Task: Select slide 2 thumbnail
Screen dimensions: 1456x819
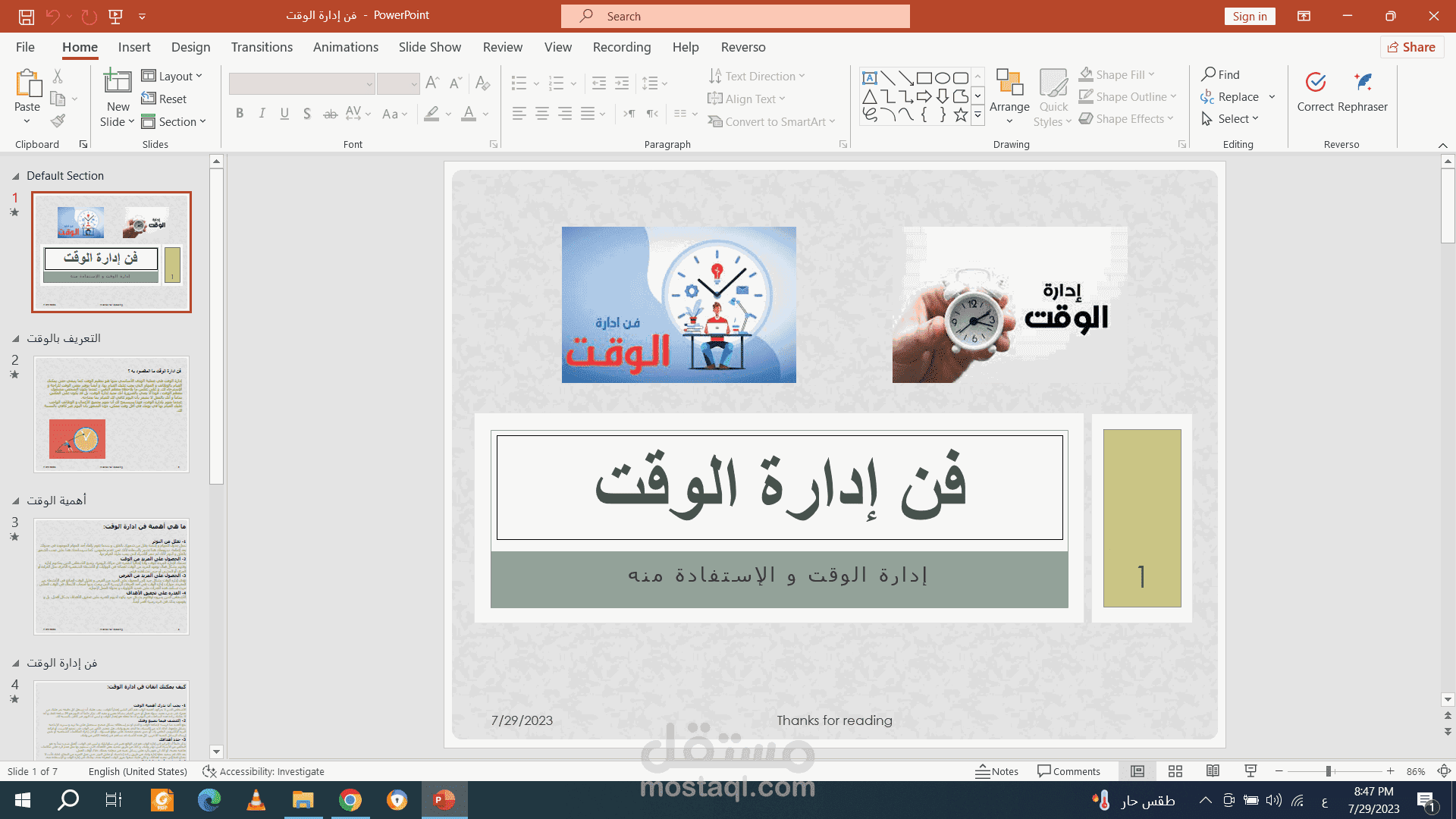Action: [x=111, y=414]
